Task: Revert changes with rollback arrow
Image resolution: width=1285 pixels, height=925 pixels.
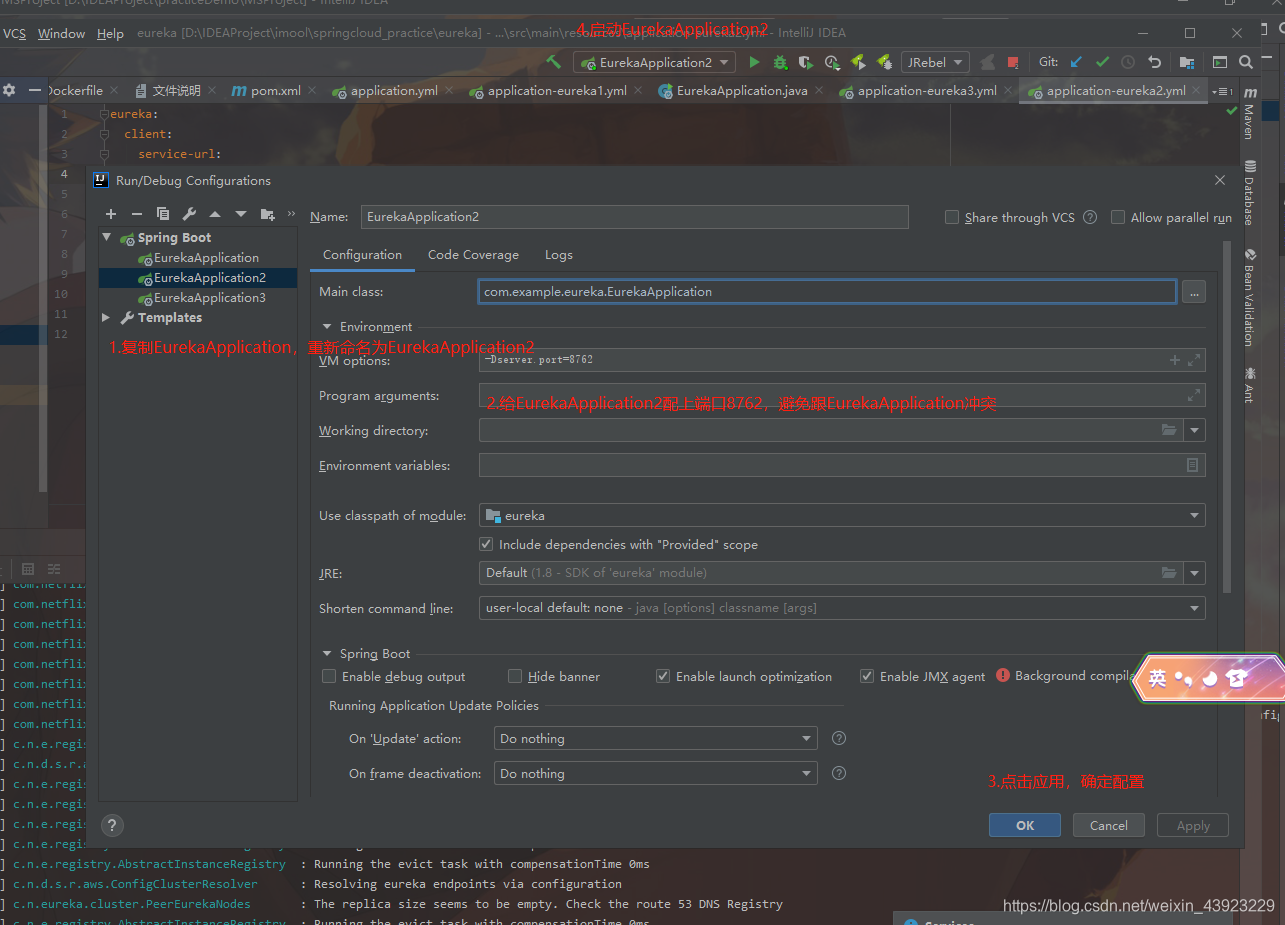Action: (1155, 62)
